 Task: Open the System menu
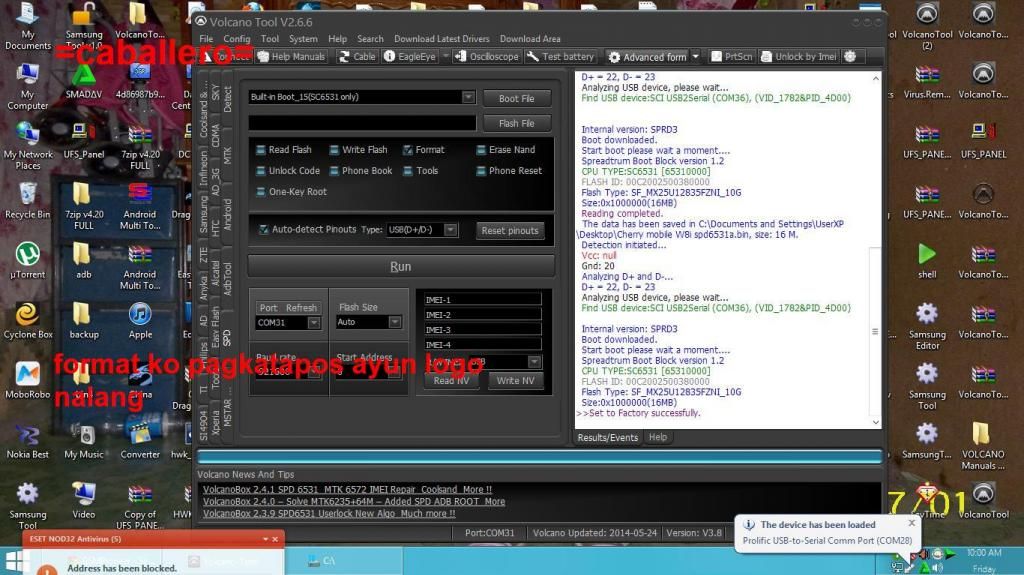(303, 39)
